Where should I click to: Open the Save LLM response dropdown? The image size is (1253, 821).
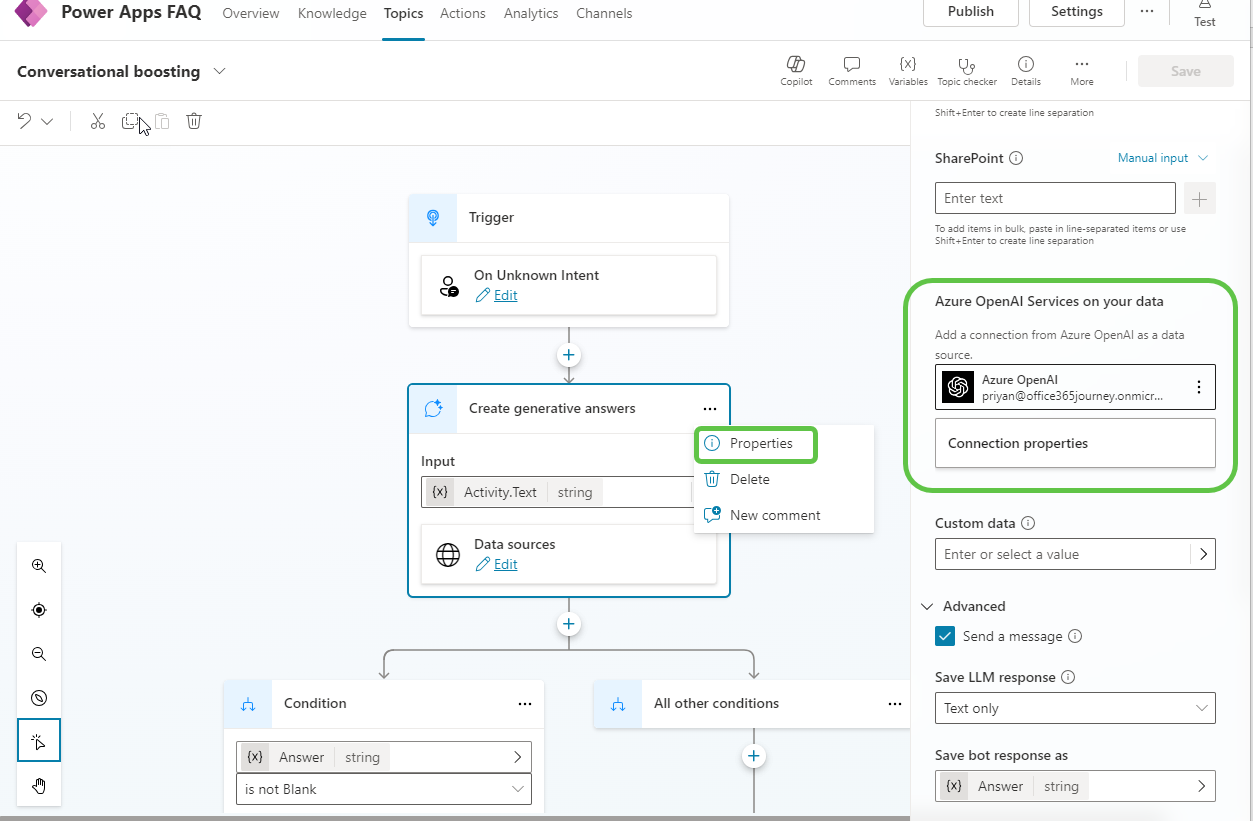(x=1074, y=708)
